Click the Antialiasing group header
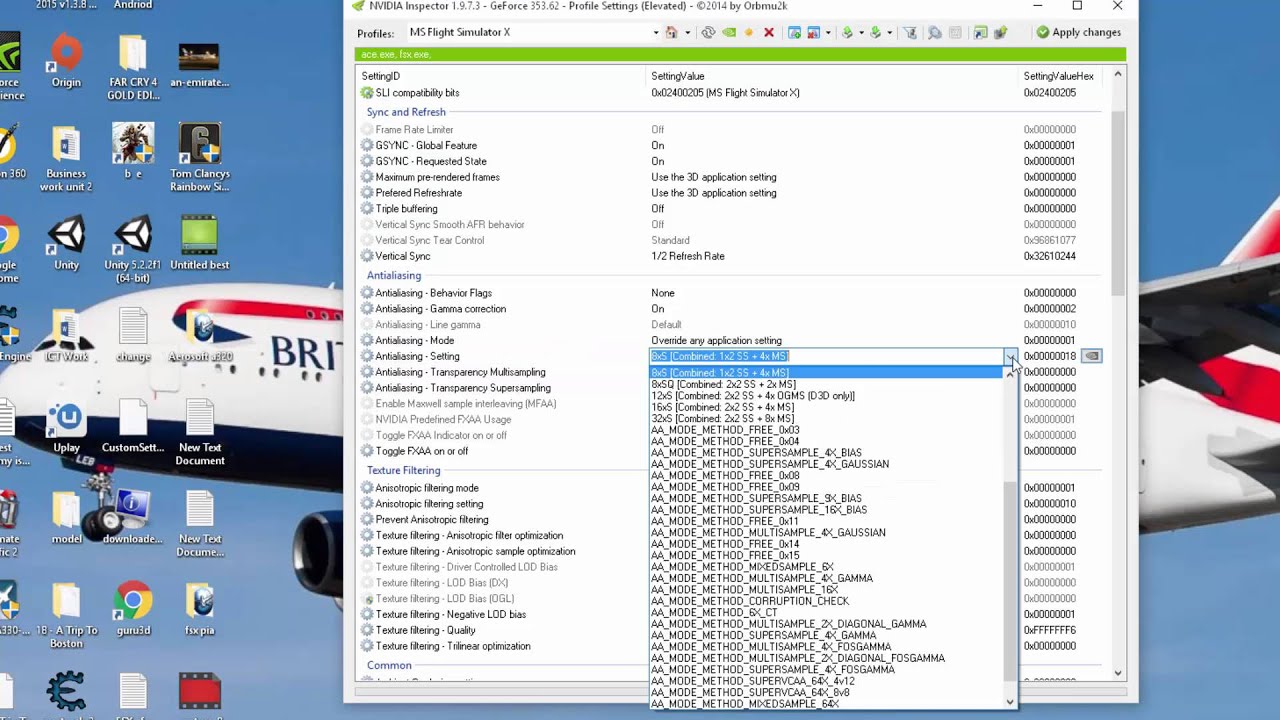 tap(394, 275)
